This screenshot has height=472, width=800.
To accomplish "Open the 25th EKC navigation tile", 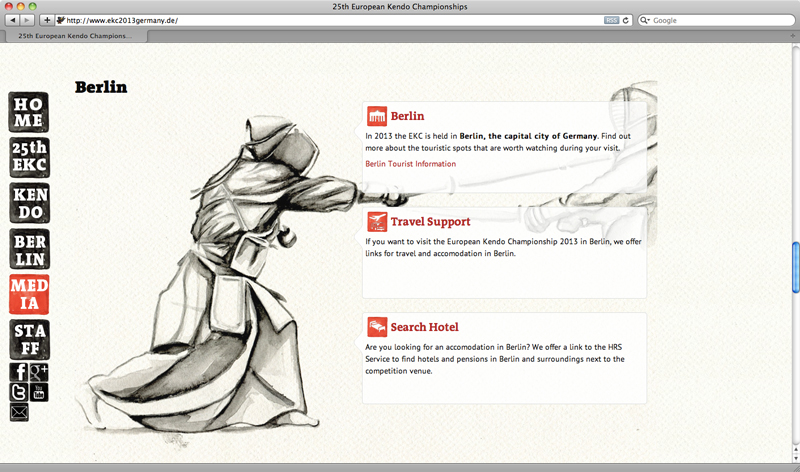I will pos(29,158).
